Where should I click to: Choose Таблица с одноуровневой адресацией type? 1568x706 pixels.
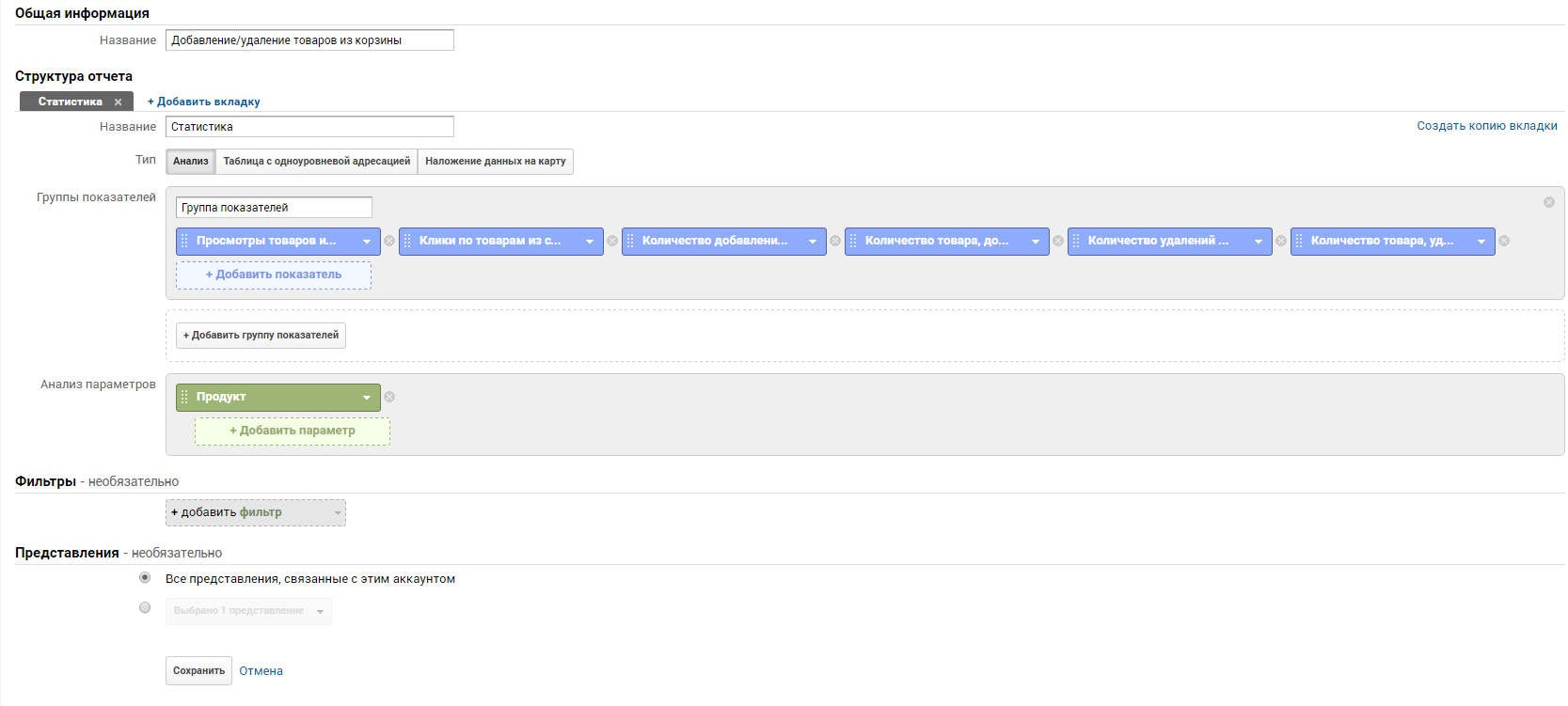click(317, 162)
